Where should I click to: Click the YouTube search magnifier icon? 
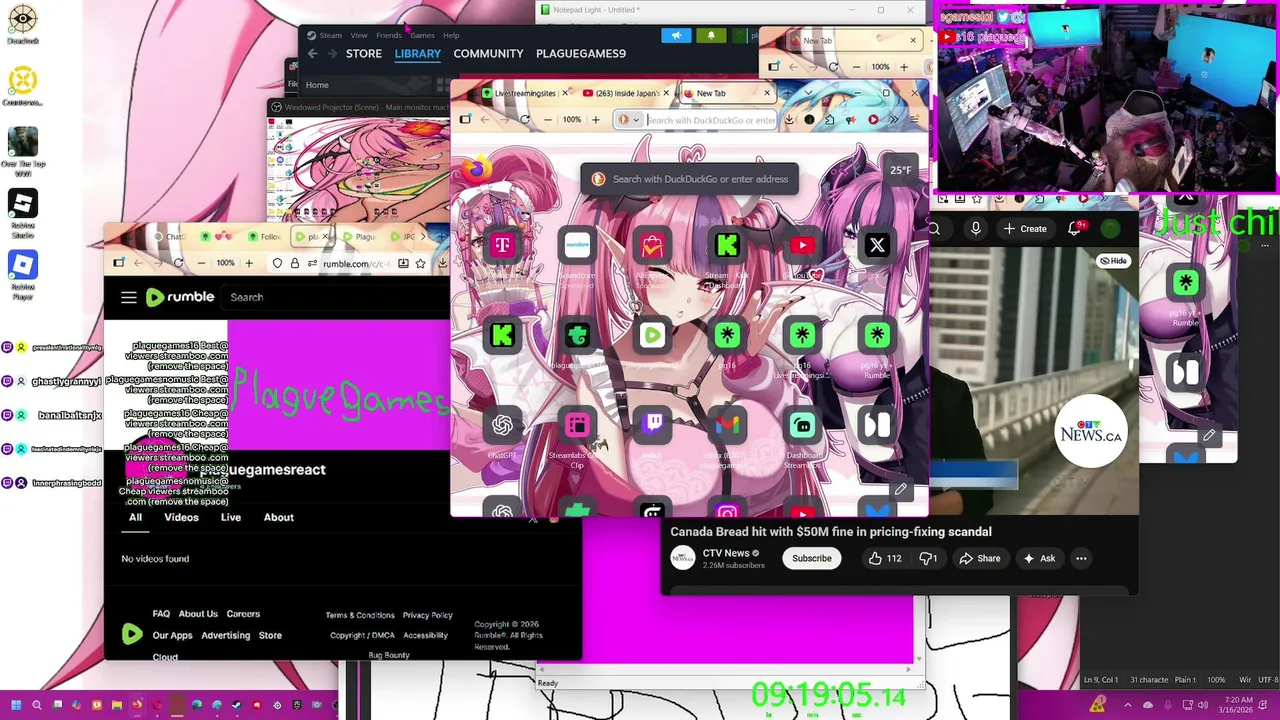click(934, 229)
